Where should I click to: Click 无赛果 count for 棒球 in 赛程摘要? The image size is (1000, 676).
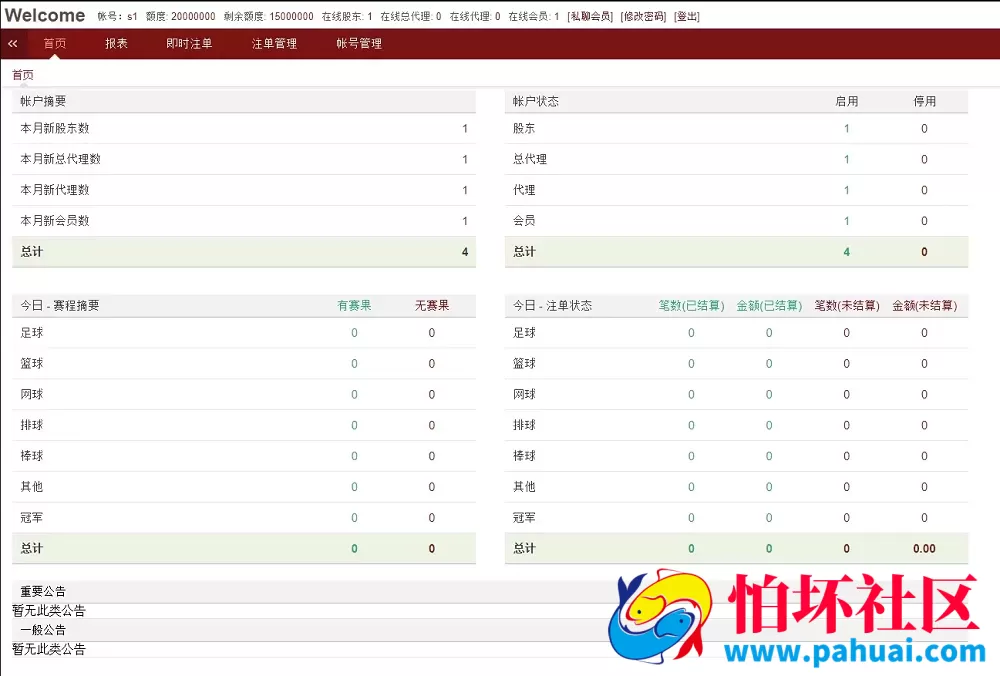(432, 456)
